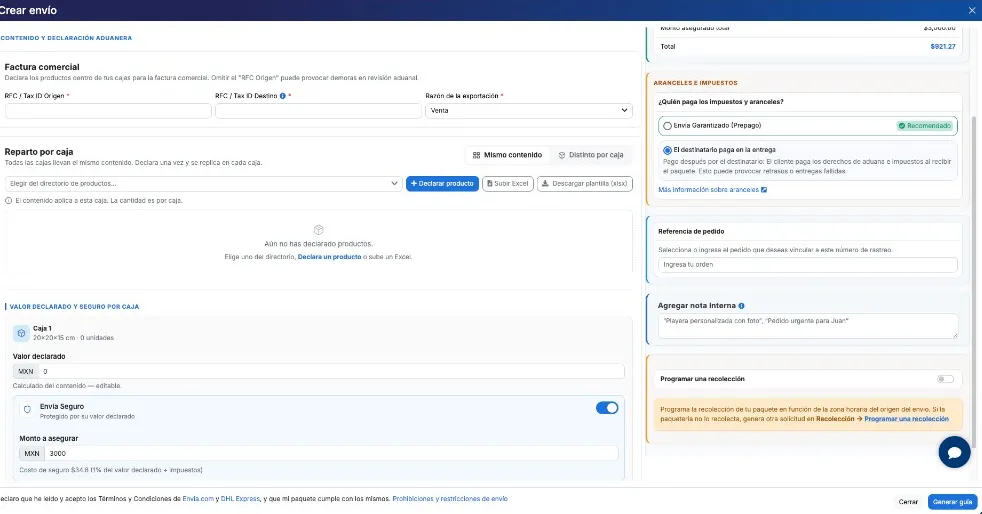Click the Declarar producto button
Screen dimensions: 982x514
click(x=442, y=183)
